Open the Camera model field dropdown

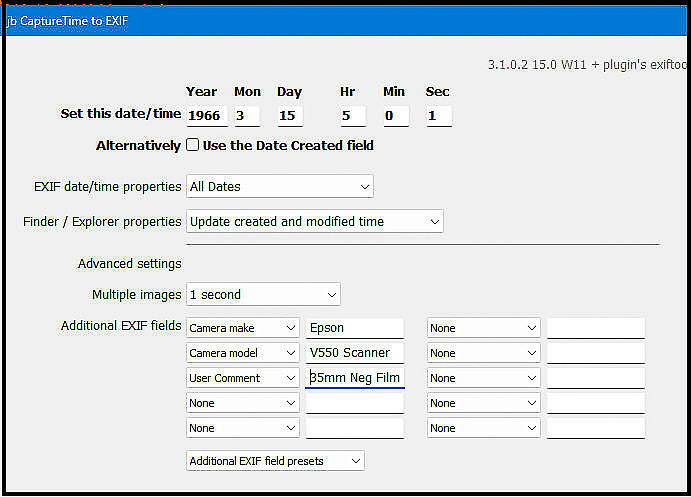[x=243, y=353]
